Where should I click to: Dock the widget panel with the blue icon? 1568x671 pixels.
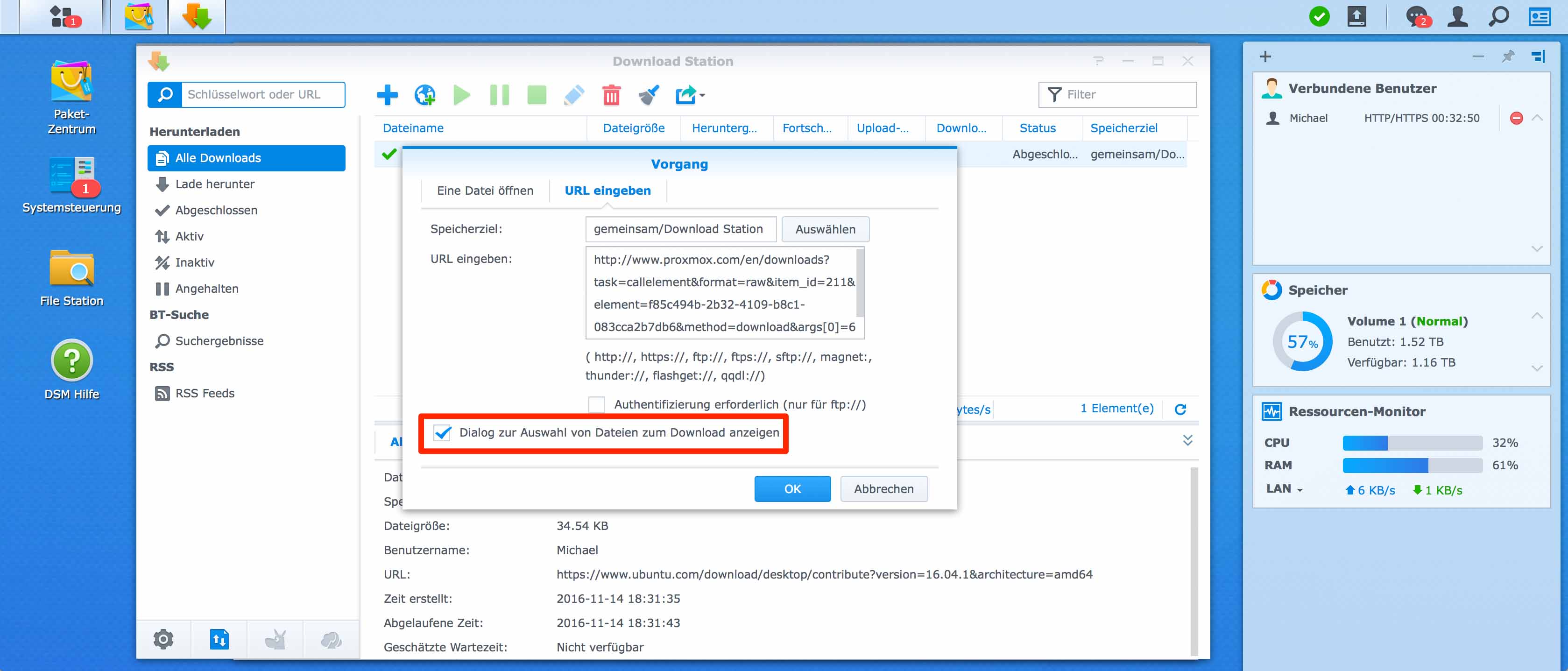(1538, 57)
